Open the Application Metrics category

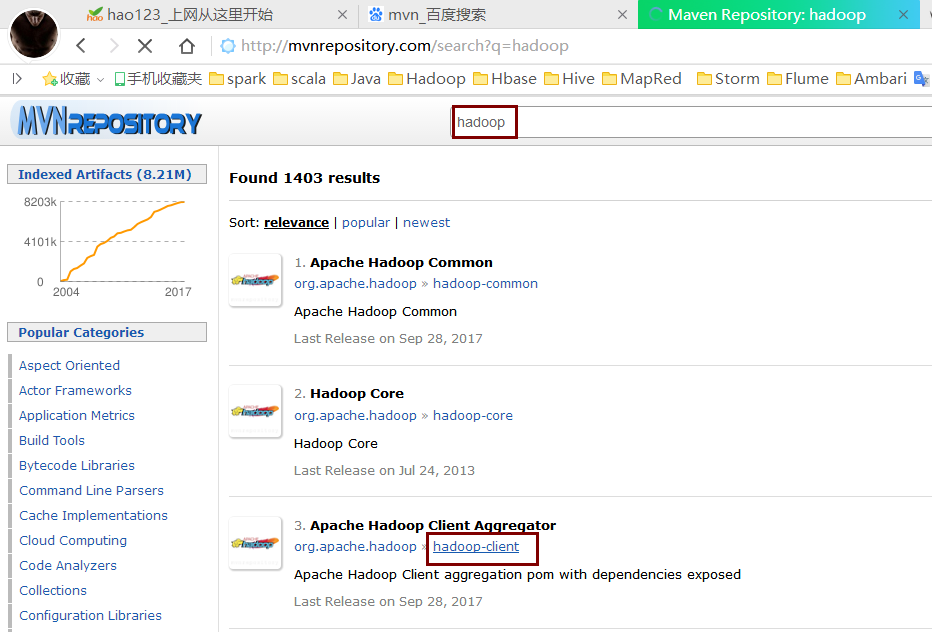[x=77, y=416]
